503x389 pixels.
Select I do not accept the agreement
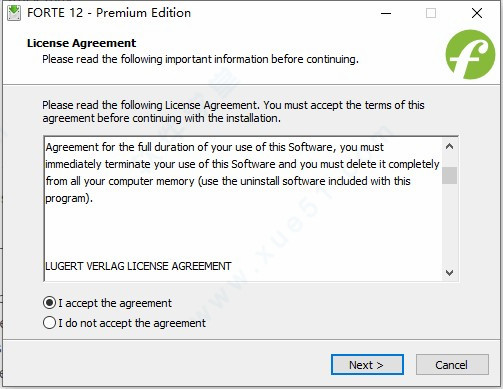[49, 323]
